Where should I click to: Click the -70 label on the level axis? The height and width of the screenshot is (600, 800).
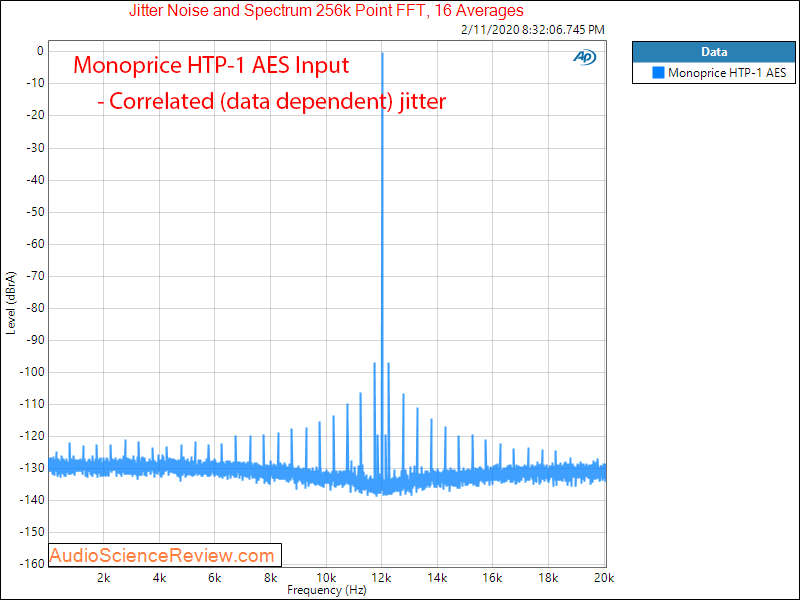click(x=35, y=276)
